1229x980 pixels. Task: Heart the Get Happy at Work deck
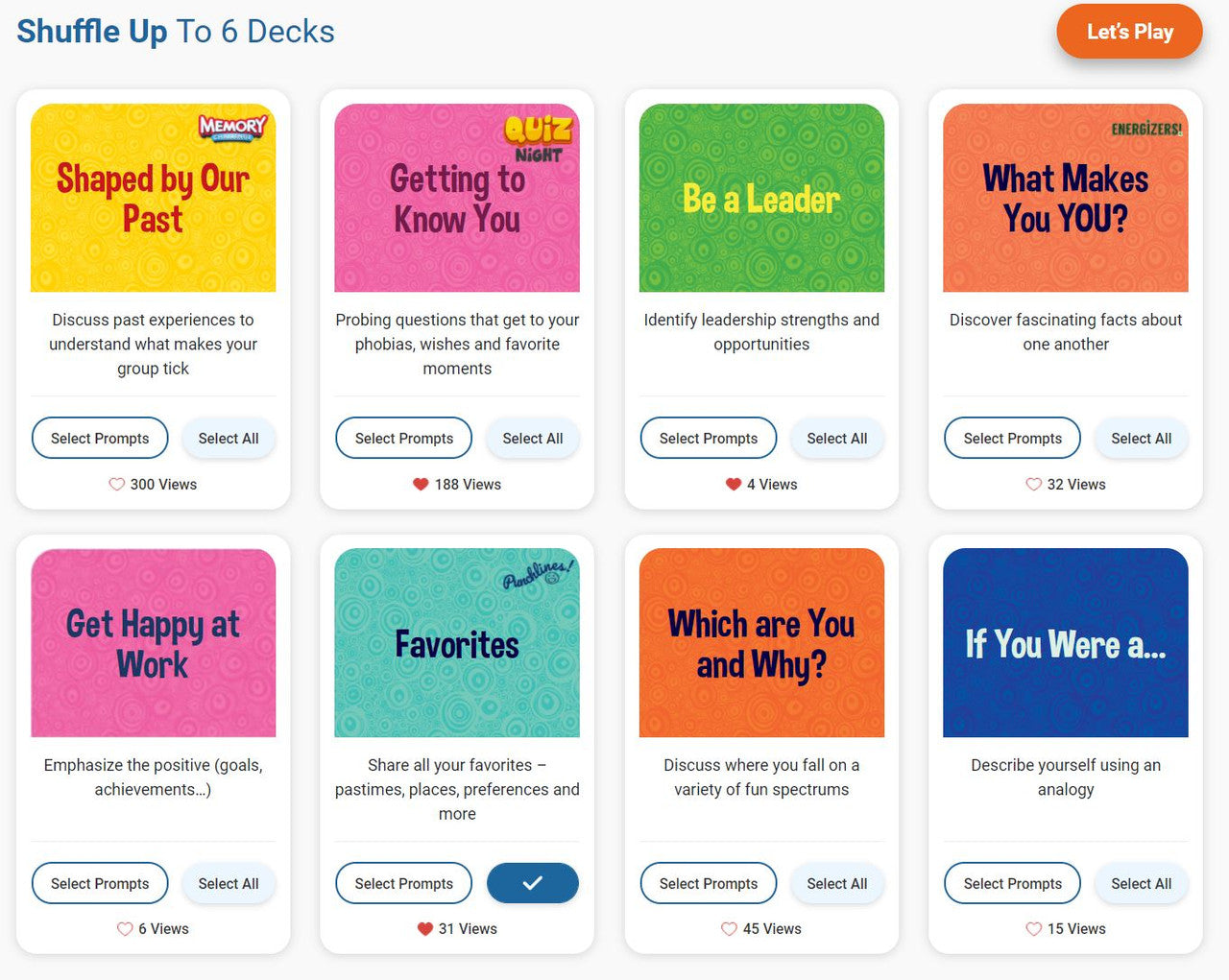125,929
